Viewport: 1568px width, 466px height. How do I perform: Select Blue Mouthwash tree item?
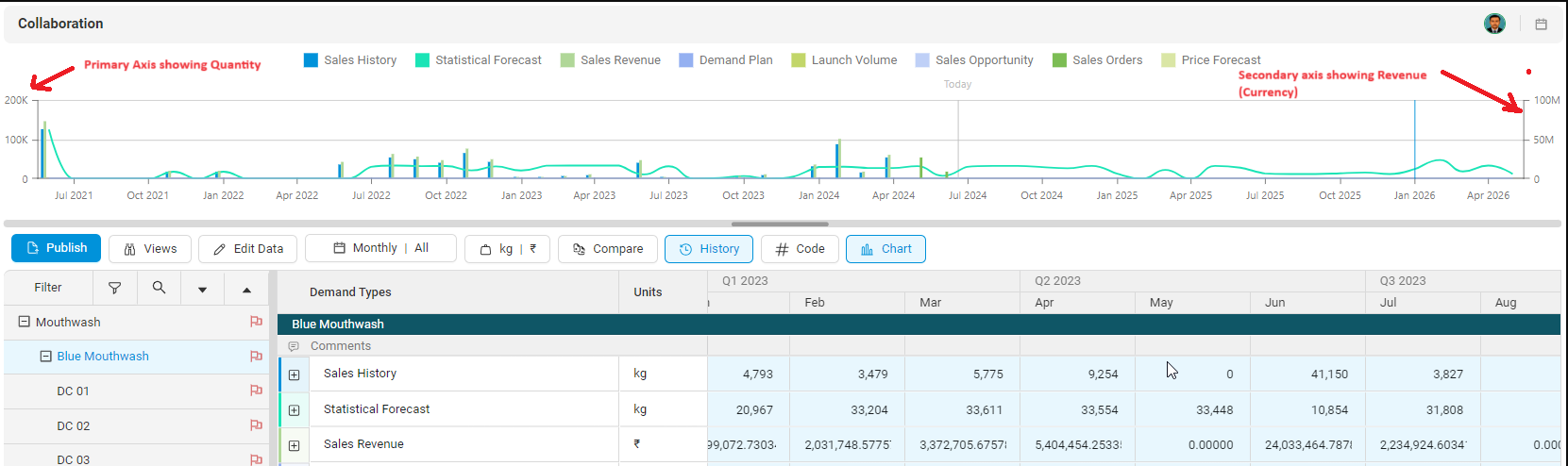pyautogui.click(x=103, y=357)
